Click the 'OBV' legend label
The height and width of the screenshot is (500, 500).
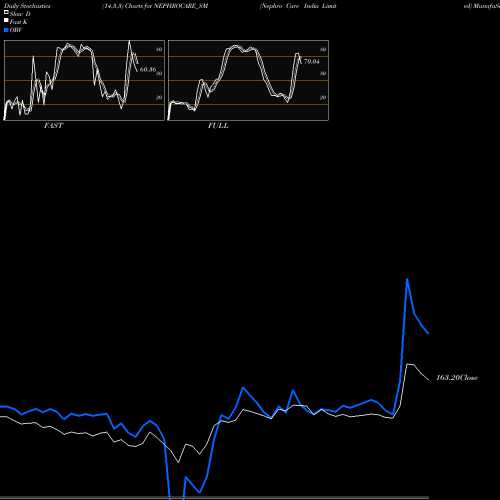(x=16, y=30)
